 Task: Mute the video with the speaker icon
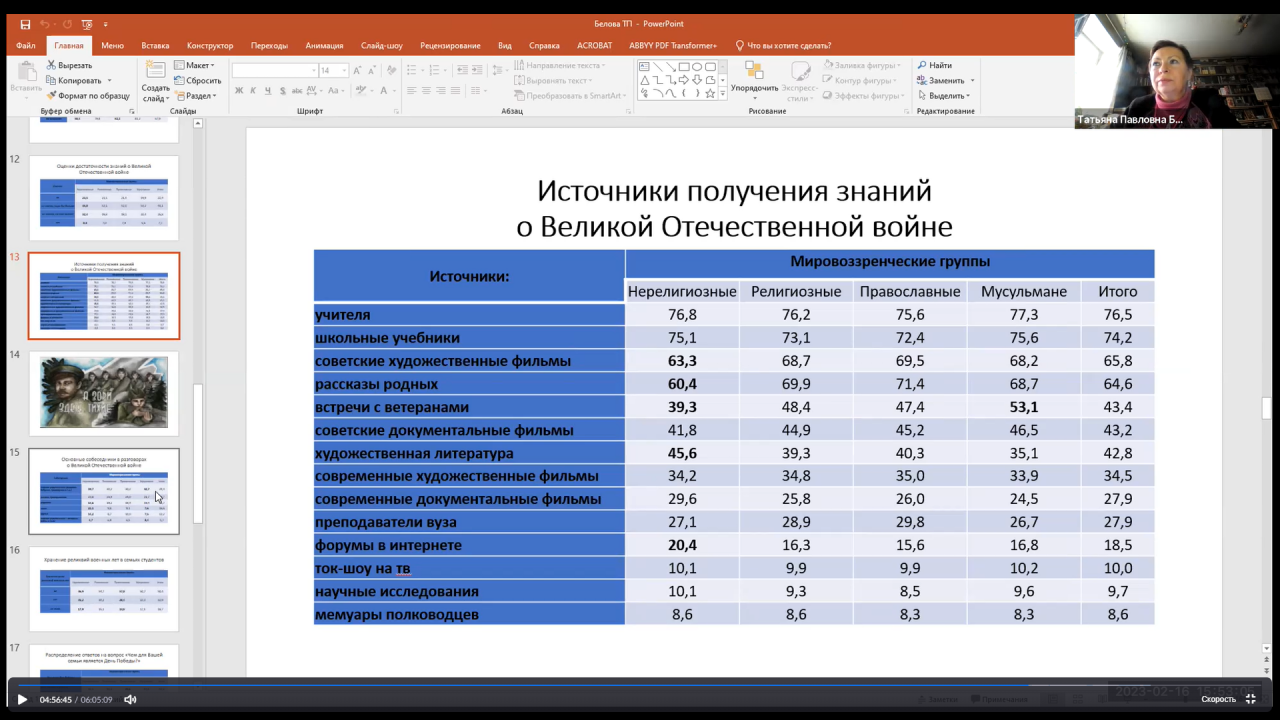[x=130, y=700]
